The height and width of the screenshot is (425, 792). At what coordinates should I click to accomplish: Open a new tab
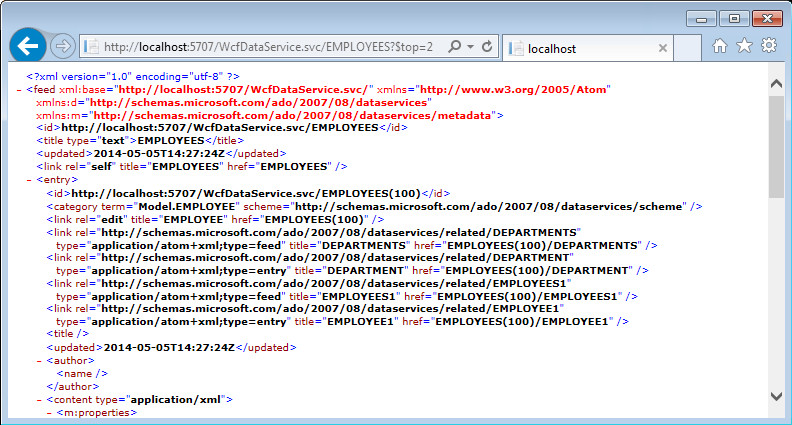[x=687, y=48]
